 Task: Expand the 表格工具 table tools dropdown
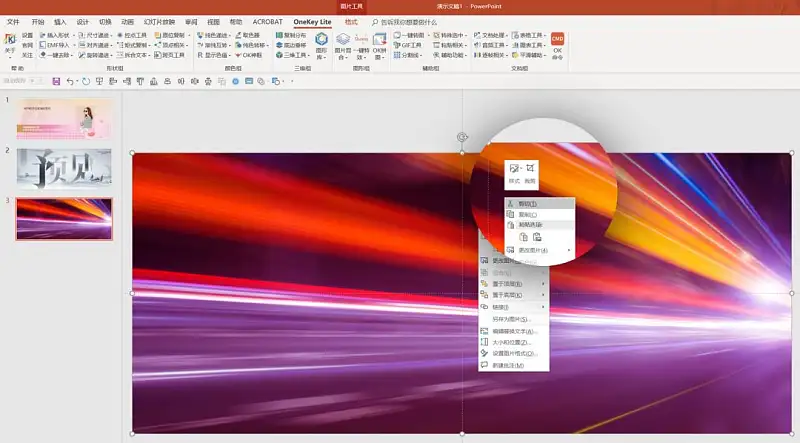545,35
